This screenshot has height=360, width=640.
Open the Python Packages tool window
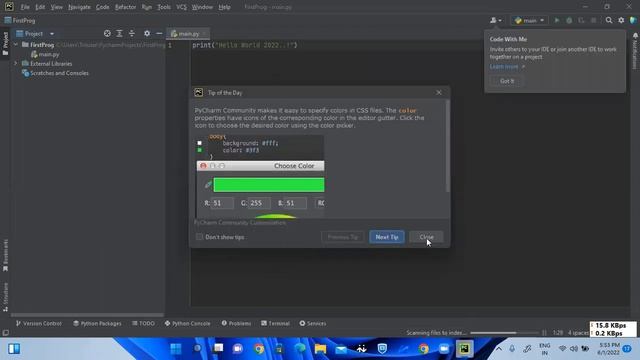pyautogui.click(x=97, y=323)
